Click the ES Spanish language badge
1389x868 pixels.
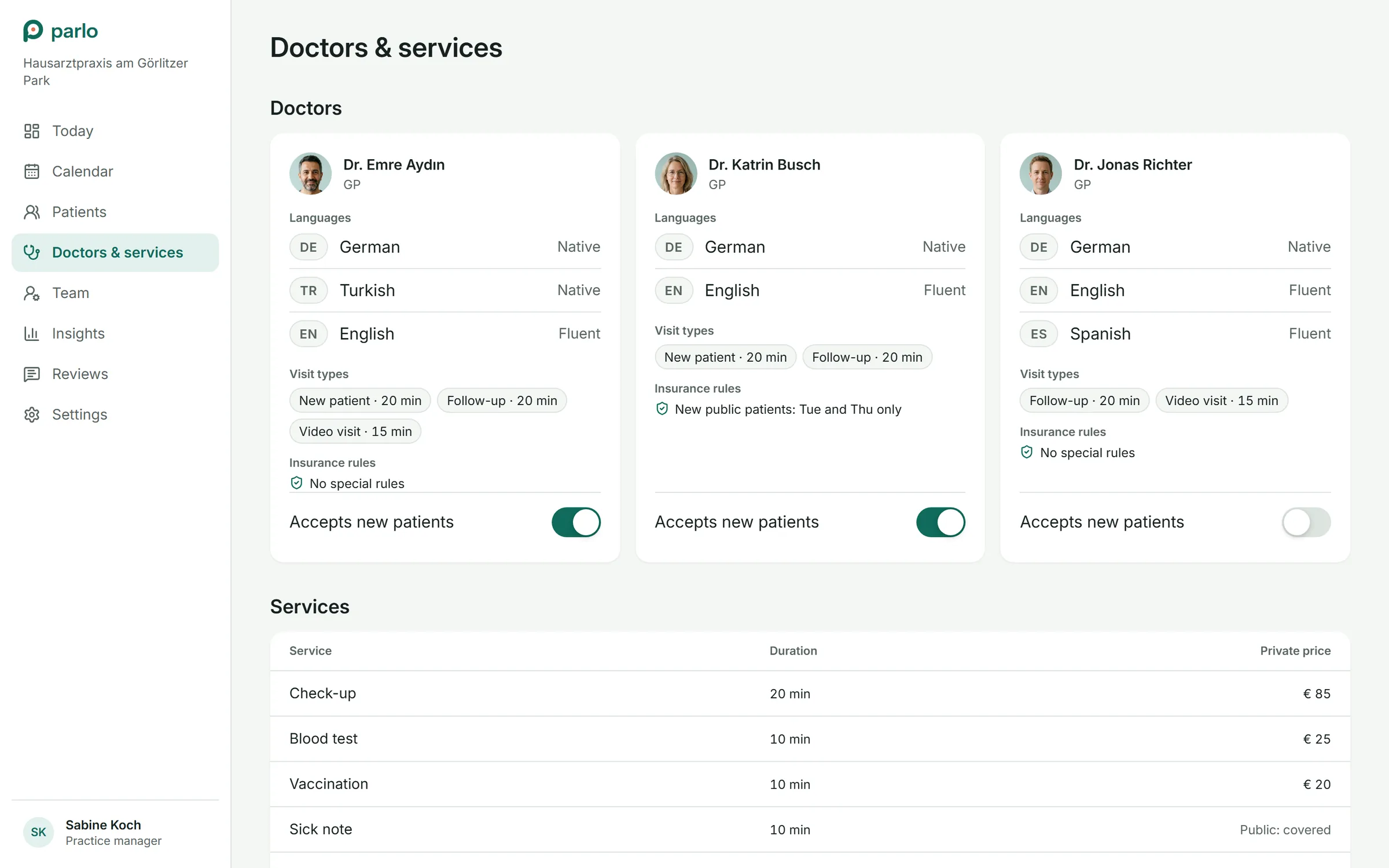(1039, 334)
